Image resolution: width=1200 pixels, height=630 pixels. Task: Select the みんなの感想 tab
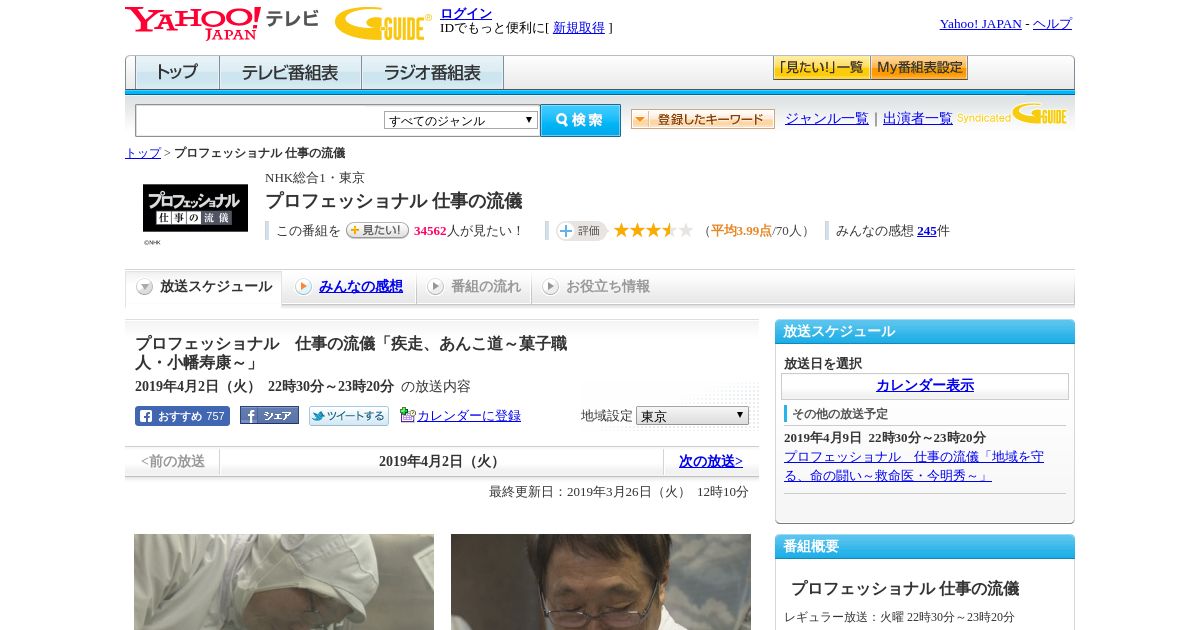pos(349,287)
